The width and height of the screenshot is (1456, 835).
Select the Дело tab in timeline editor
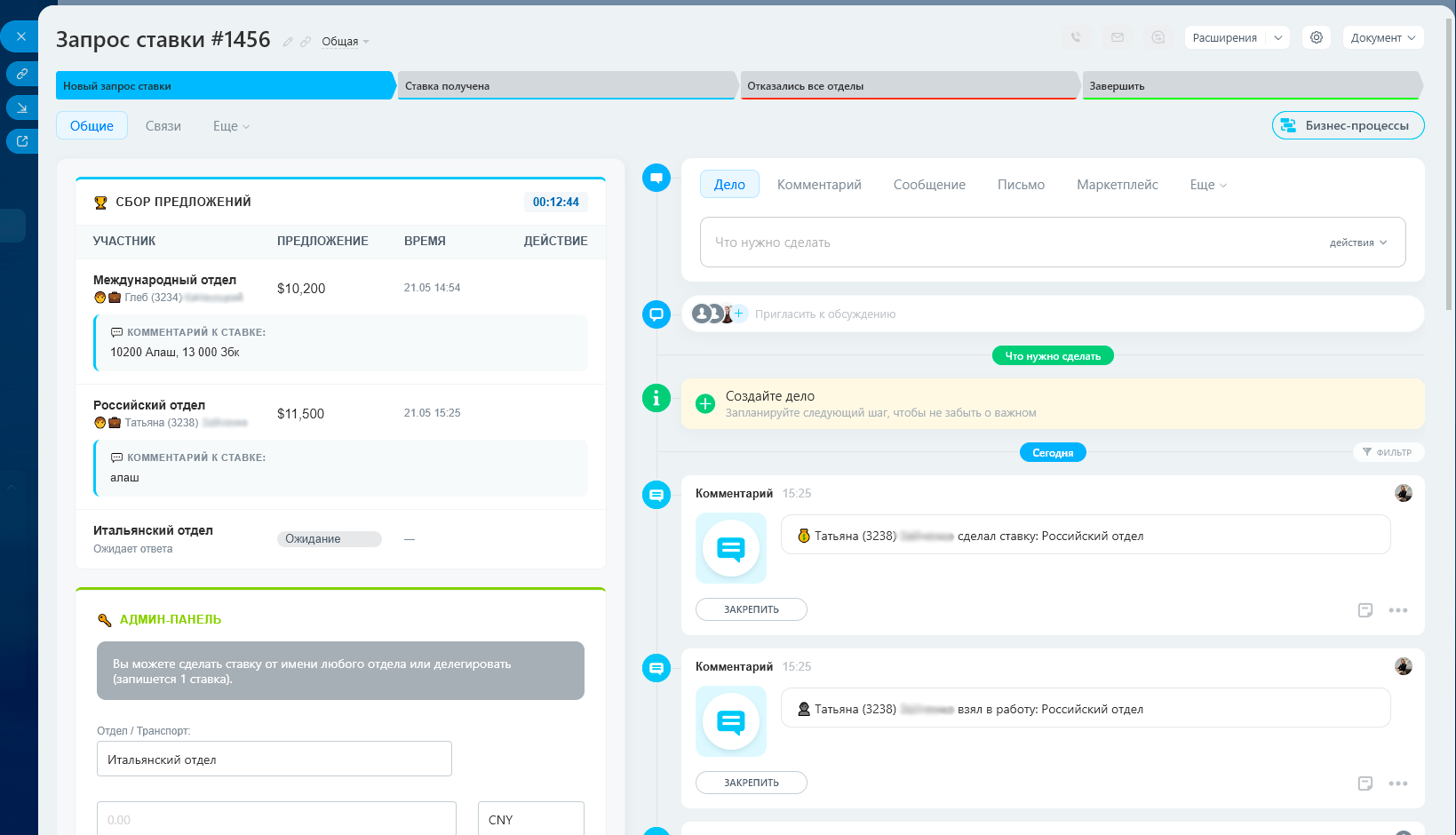pos(729,184)
